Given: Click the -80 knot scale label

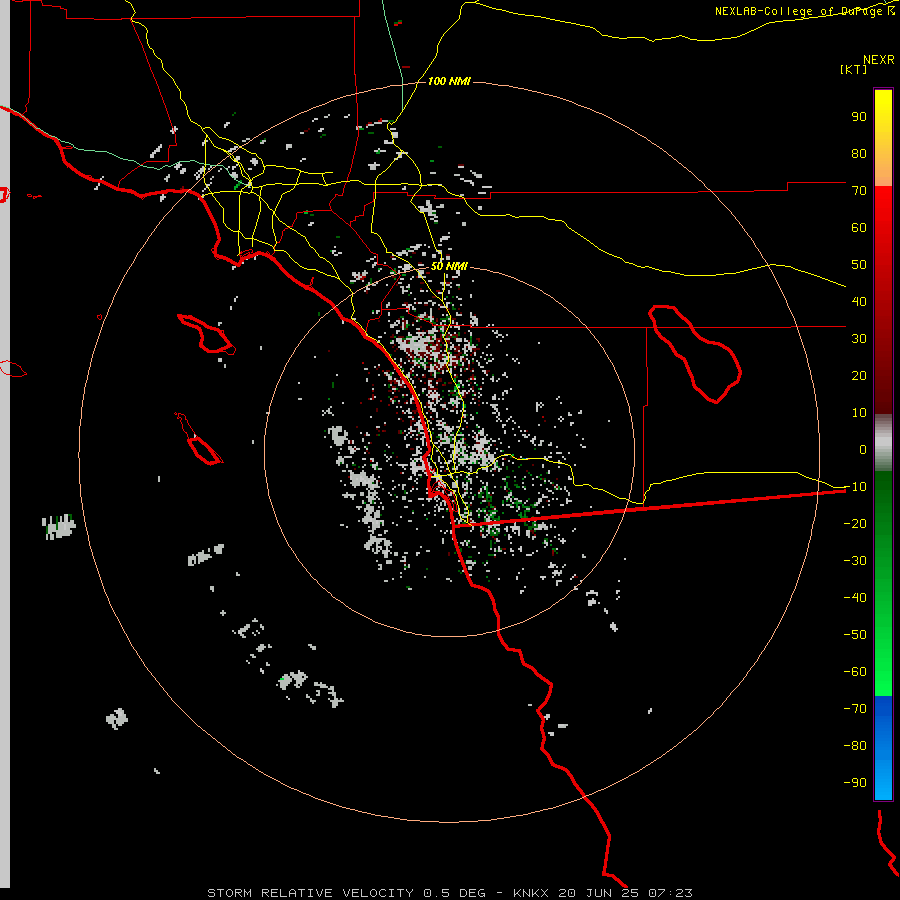Looking at the screenshot, I should (x=855, y=746).
